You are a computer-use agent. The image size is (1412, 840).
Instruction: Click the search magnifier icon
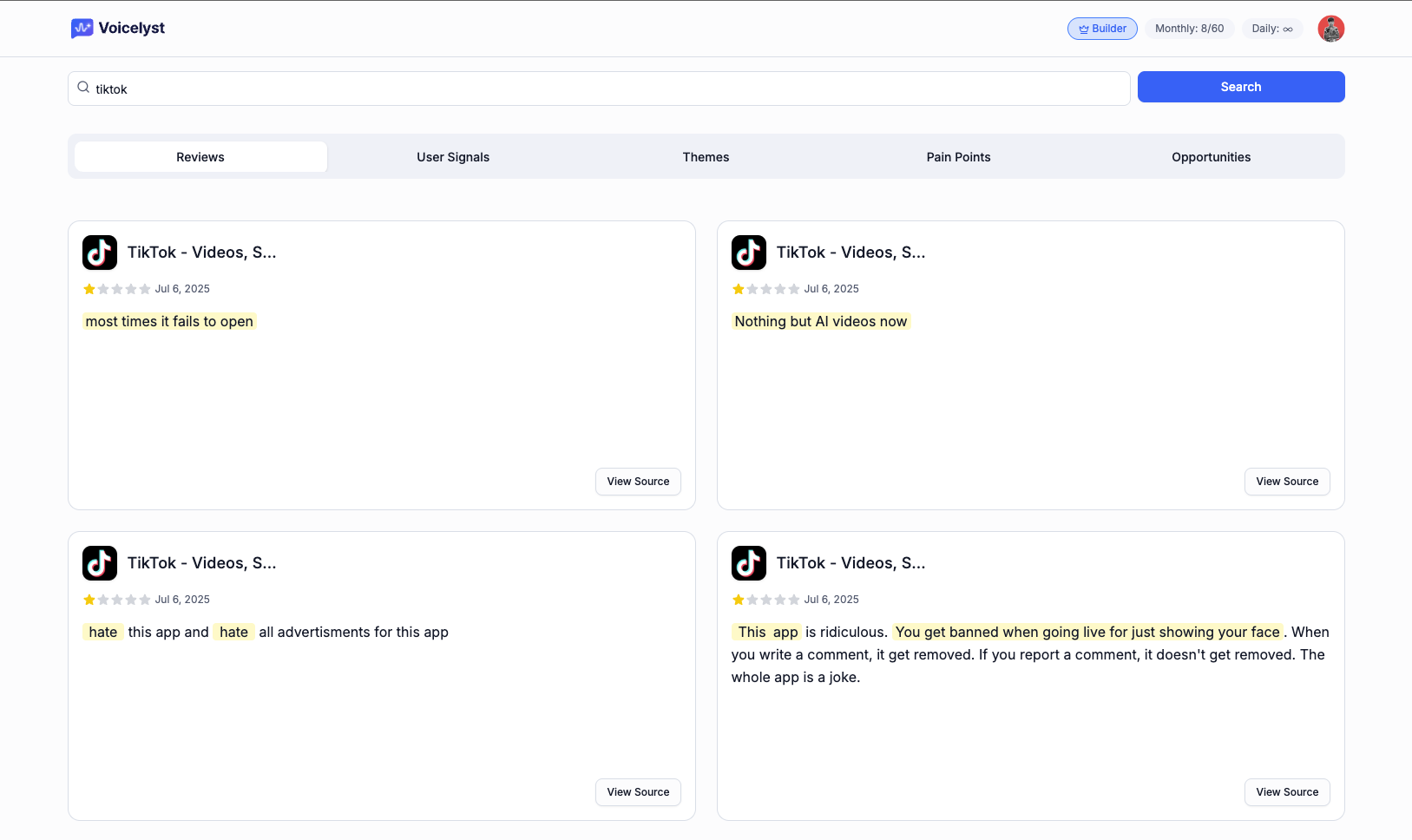[x=83, y=88]
